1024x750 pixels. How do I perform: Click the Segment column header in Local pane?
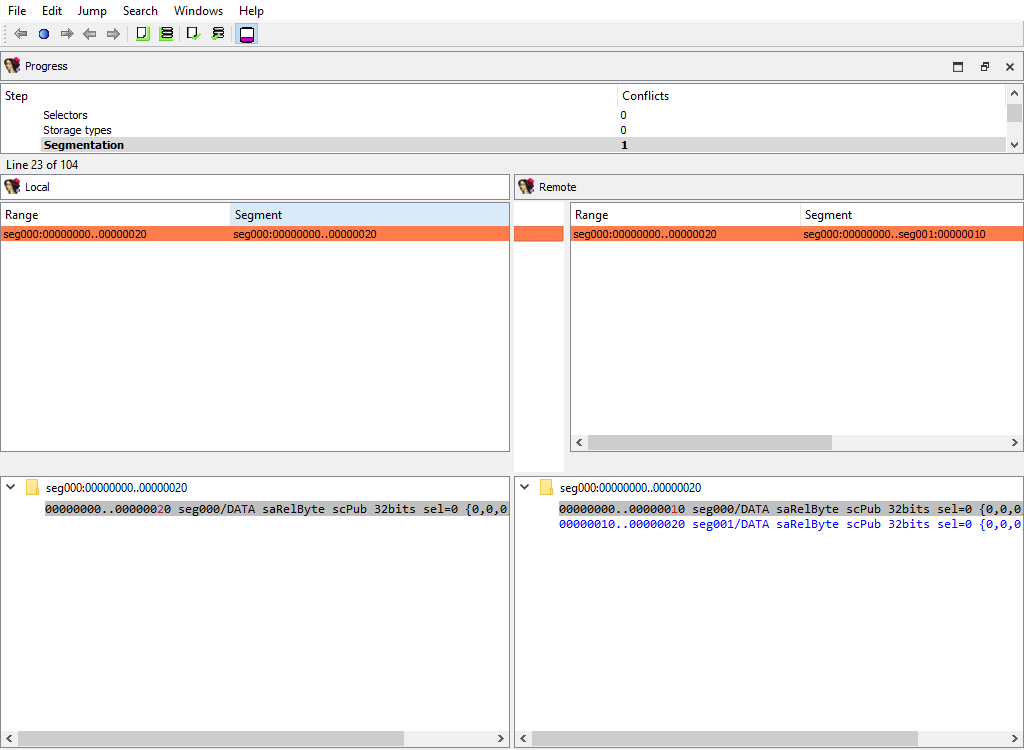(x=369, y=215)
